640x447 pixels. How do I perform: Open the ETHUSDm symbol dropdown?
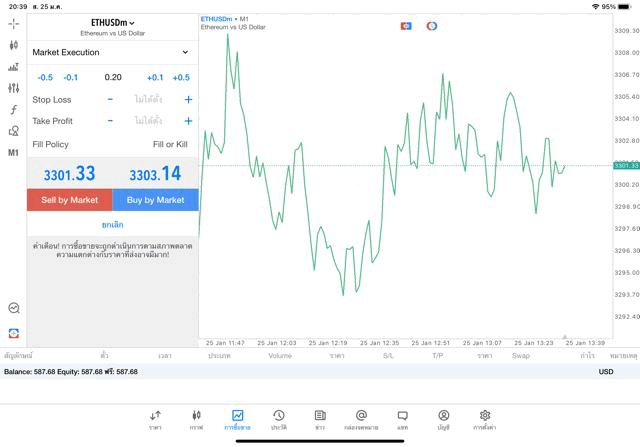tap(112, 22)
